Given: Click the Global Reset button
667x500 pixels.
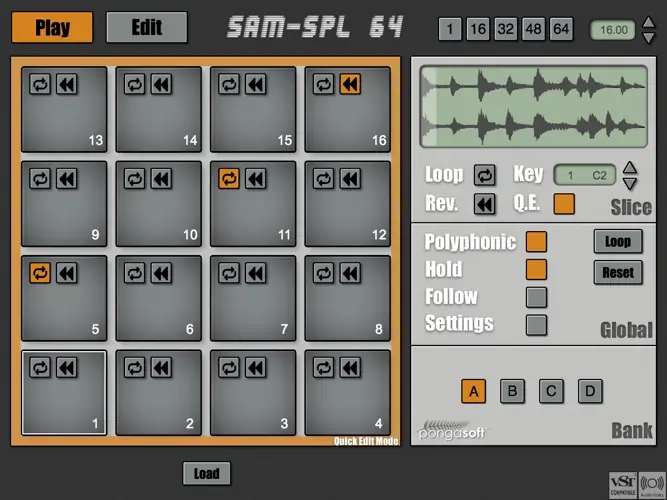Looking at the screenshot, I should point(618,272).
